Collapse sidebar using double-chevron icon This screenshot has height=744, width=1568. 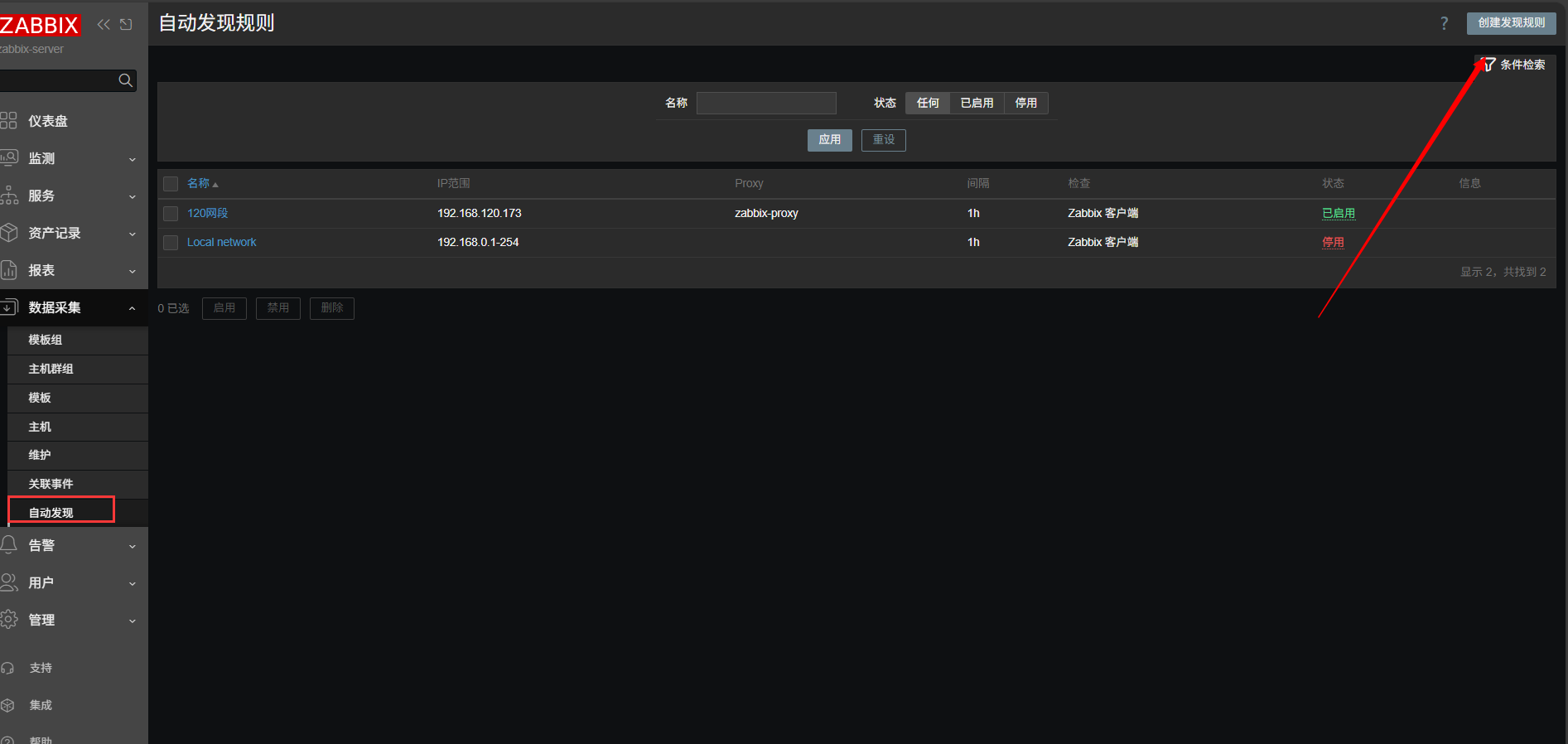pyautogui.click(x=104, y=24)
